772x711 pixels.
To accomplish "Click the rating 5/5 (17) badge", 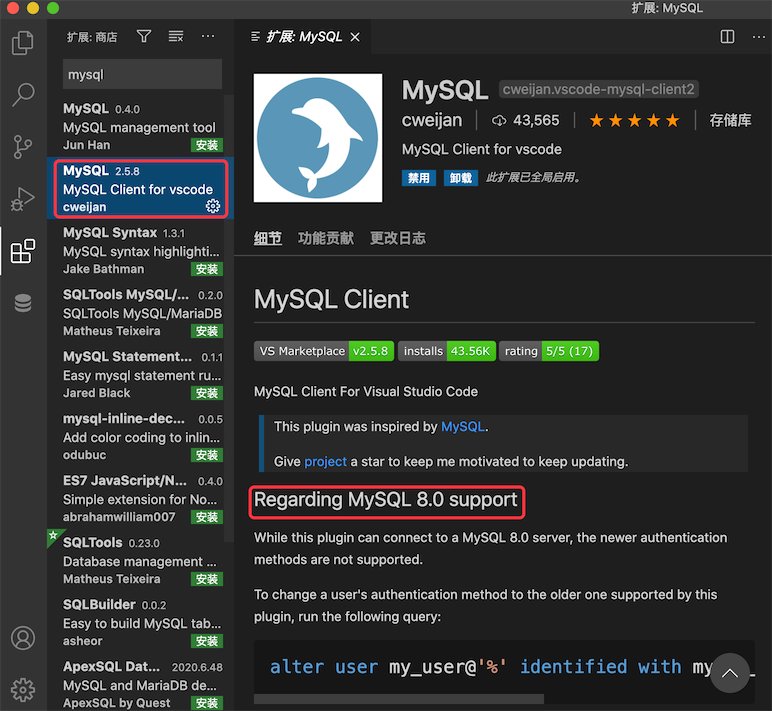I will (549, 351).
